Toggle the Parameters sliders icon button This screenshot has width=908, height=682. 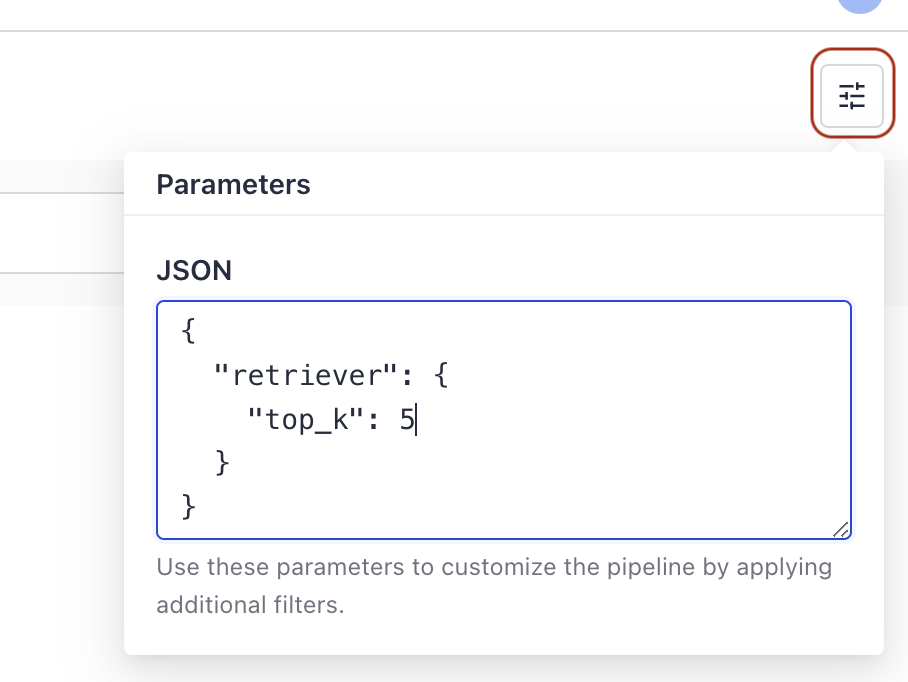click(x=852, y=96)
